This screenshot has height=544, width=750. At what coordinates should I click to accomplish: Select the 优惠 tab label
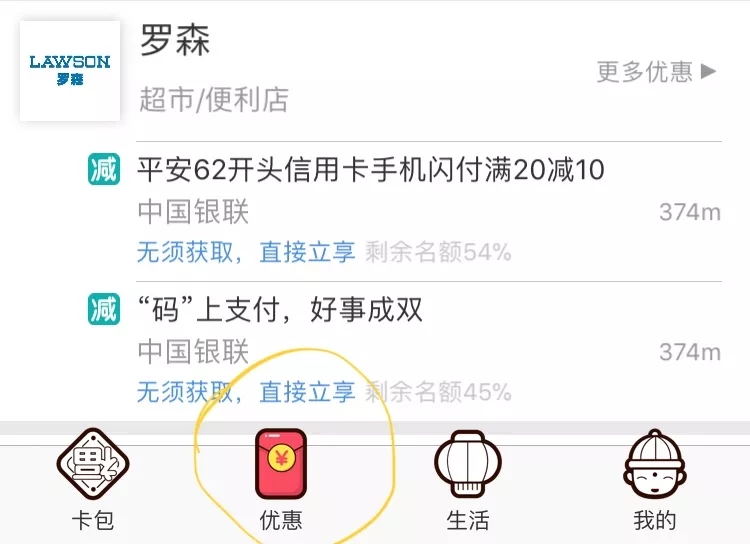point(281,520)
